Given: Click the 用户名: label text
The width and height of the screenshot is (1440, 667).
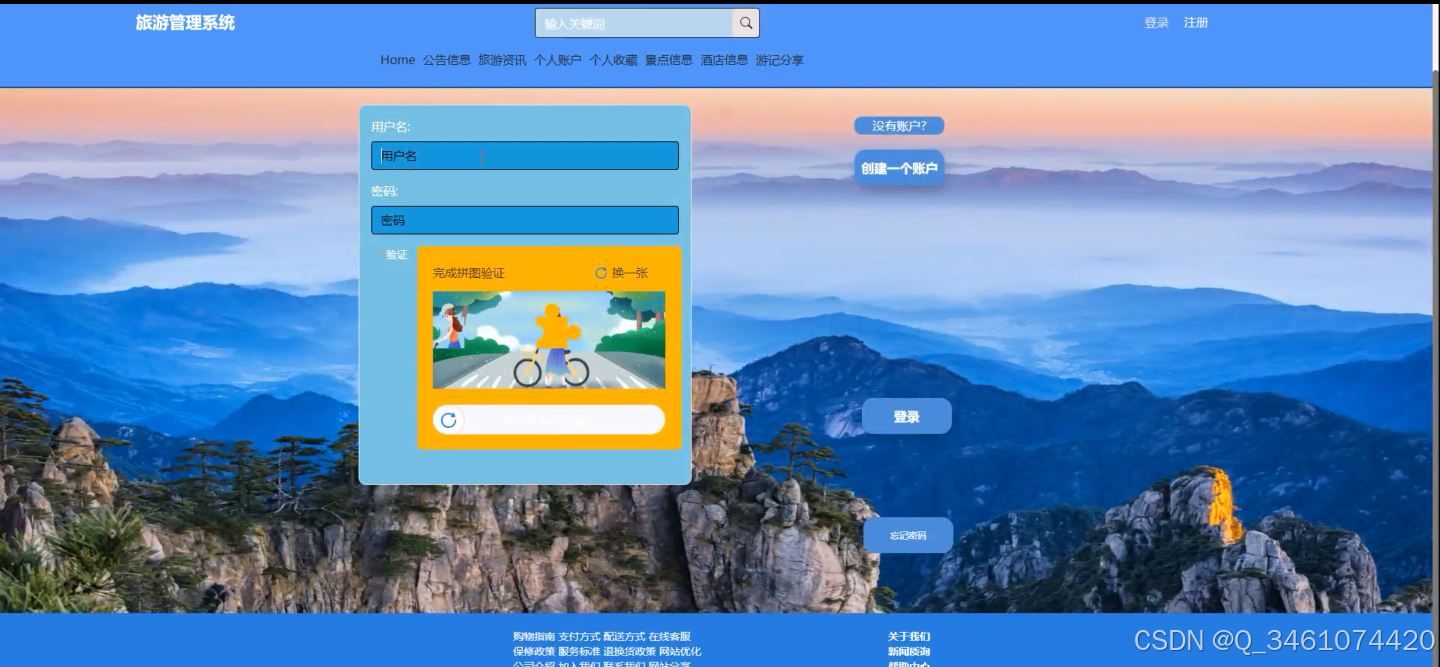Looking at the screenshot, I should tap(391, 127).
